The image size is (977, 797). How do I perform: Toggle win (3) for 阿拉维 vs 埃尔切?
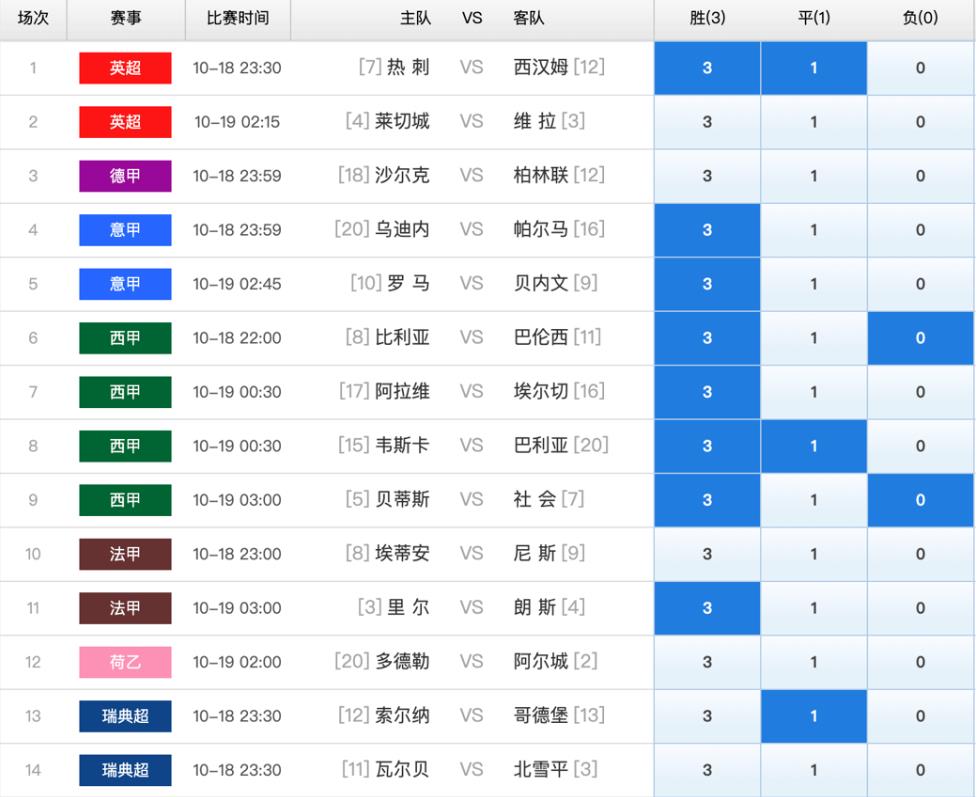pyautogui.click(x=707, y=392)
